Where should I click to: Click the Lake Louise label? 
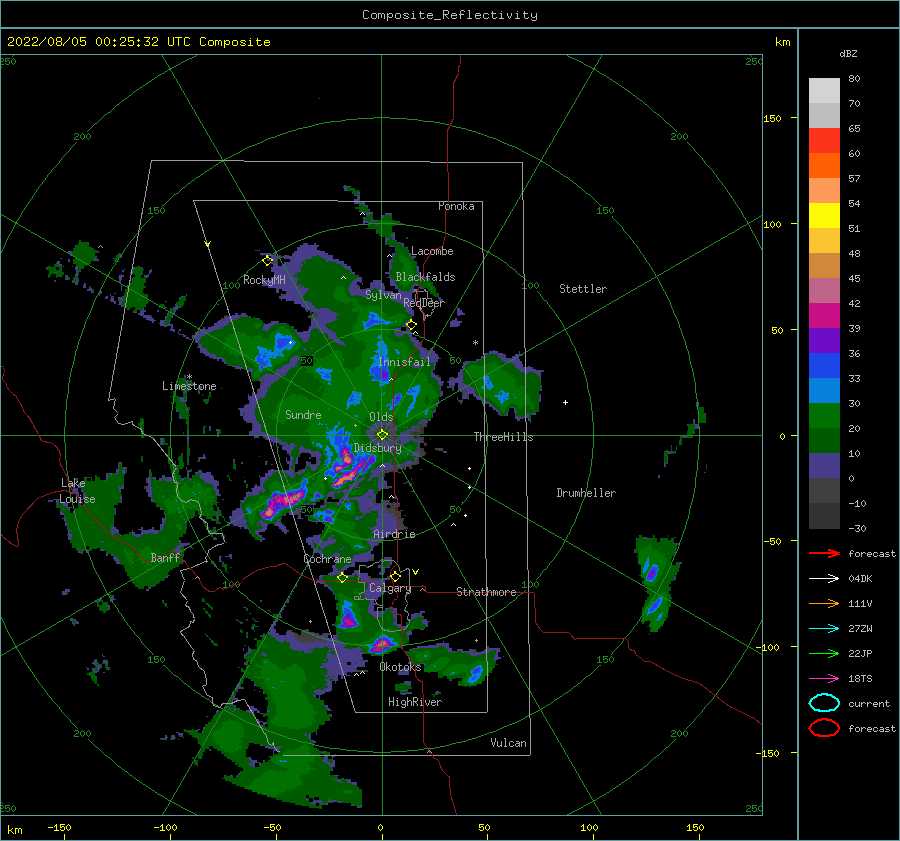pyautogui.click(x=78, y=491)
